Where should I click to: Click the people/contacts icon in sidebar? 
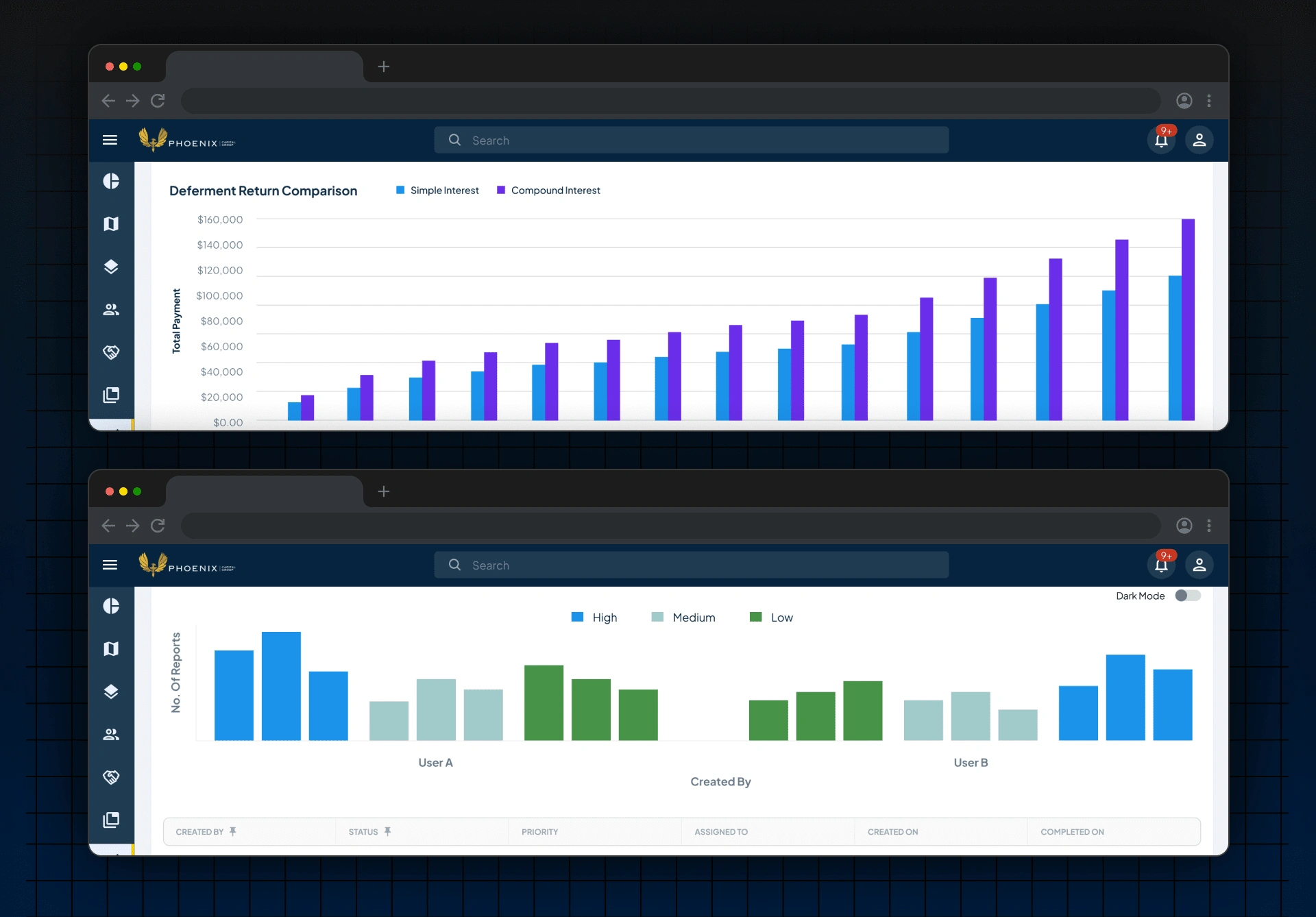113,309
